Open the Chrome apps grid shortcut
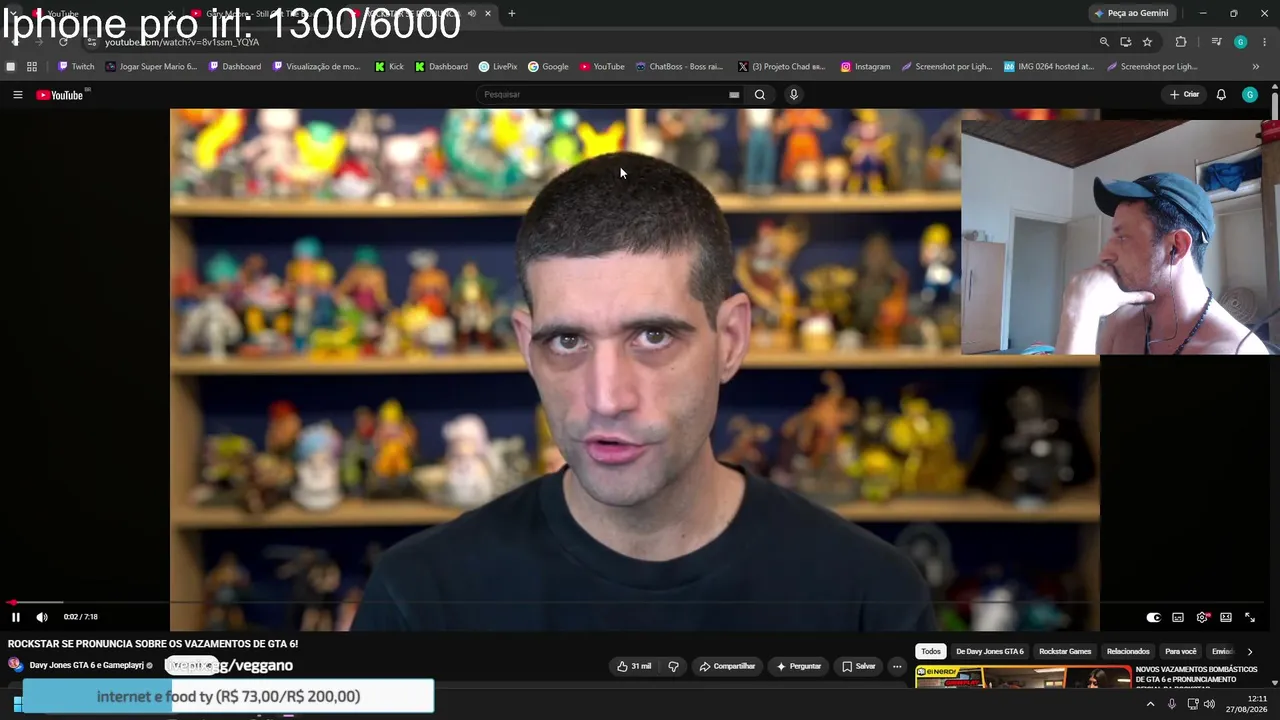Screen dimensions: 1280x720 point(32,67)
